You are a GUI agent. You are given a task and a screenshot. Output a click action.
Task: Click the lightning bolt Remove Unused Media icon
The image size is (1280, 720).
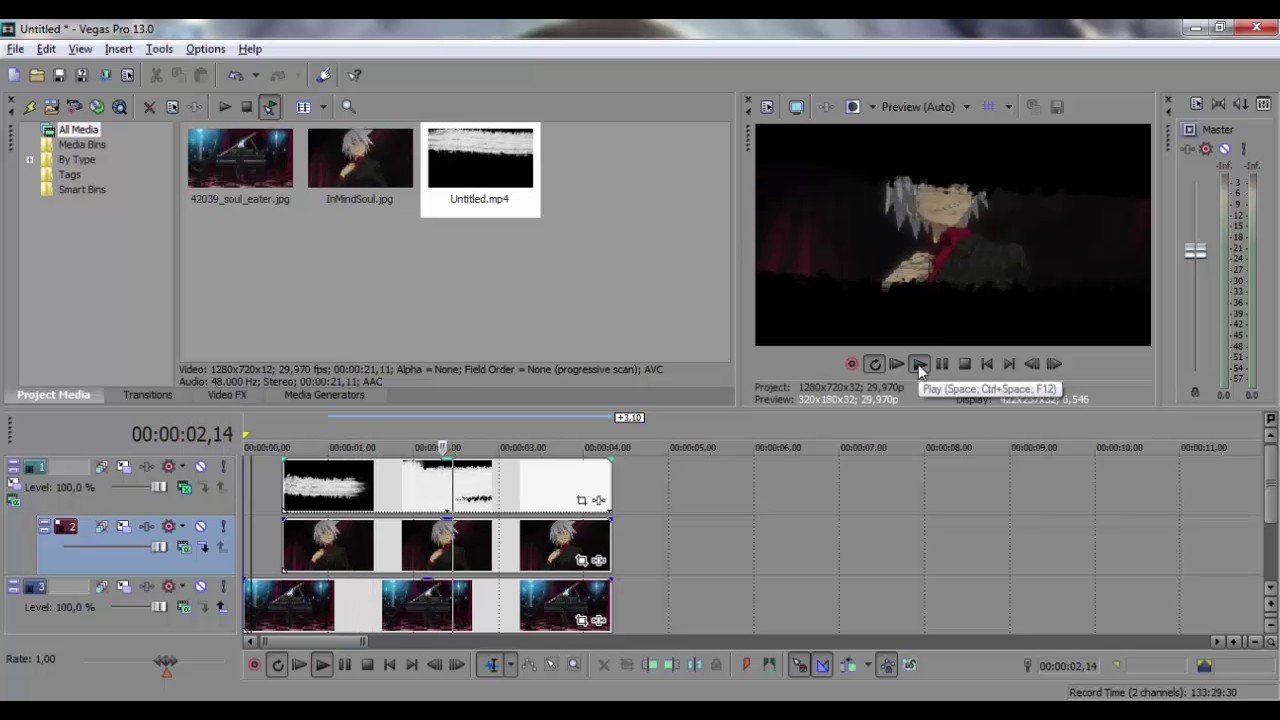[30, 107]
